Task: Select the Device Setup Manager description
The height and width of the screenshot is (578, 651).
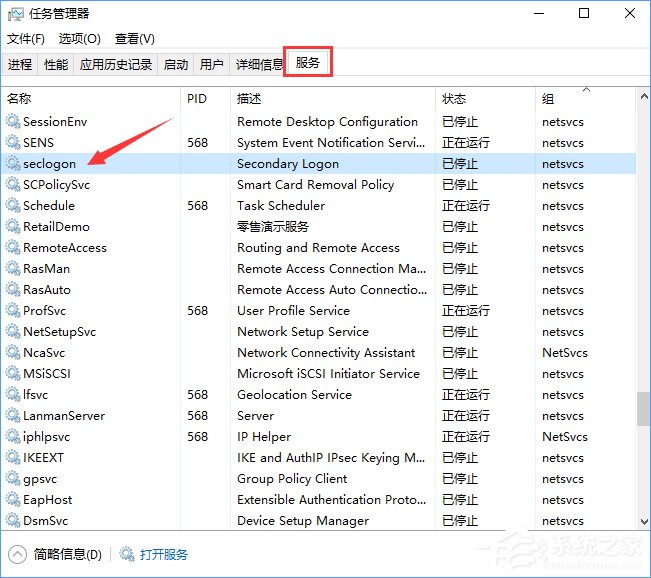Action: (x=303, y=521)
